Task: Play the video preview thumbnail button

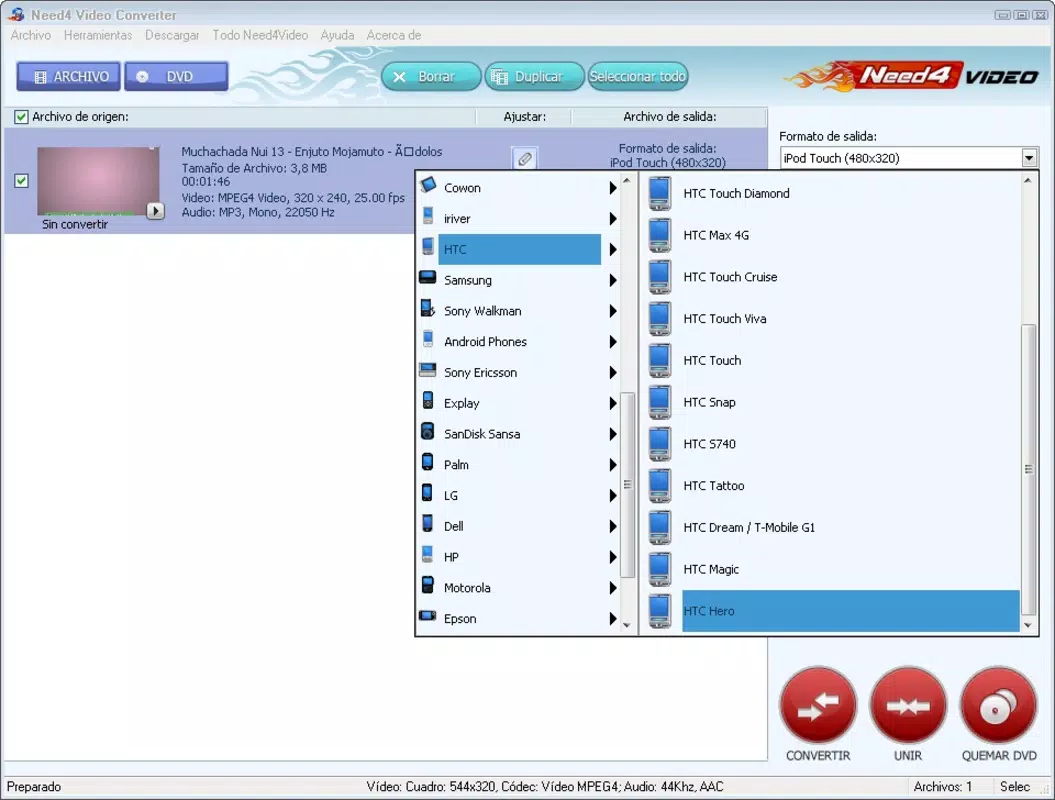Action: pyautogui.click(x=155, y=211)
